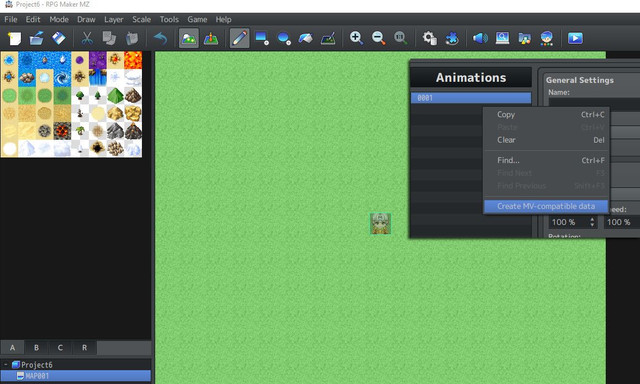The image size is (640, 384).
Task: Pick the lava tile in palette
Action: 133,60
